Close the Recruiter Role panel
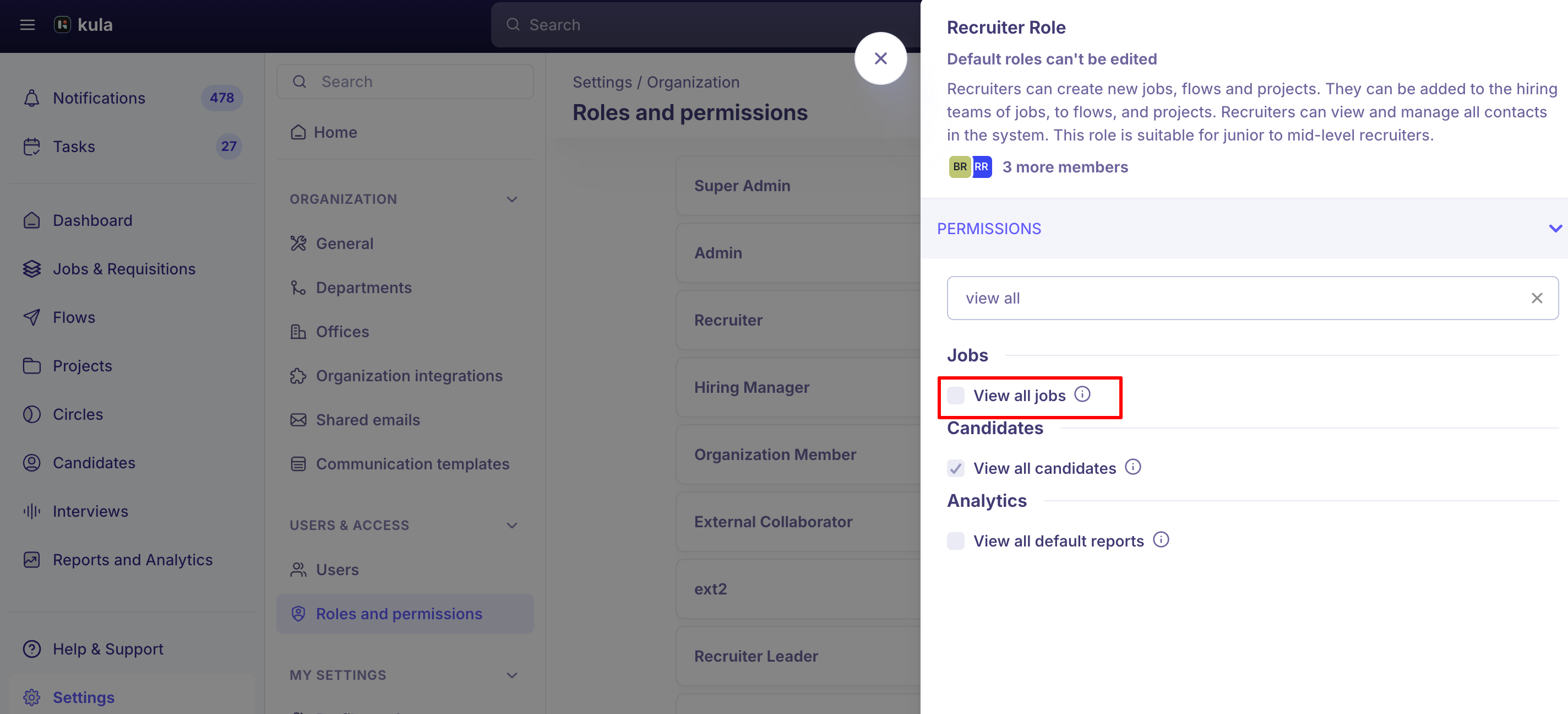 click(880, 58)
